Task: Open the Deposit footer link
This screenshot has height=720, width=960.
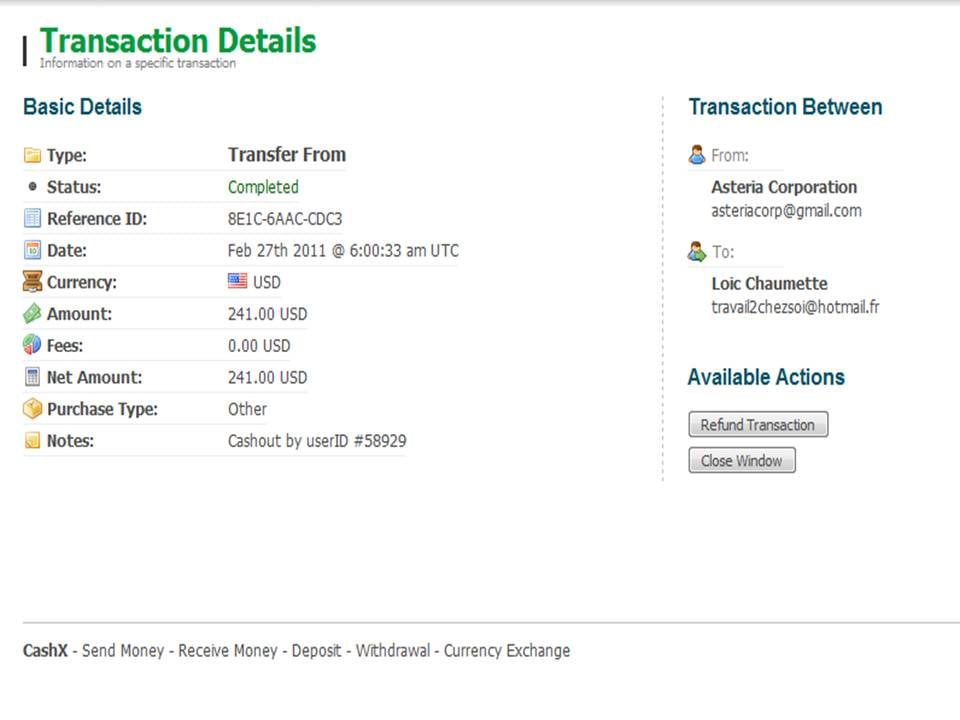Action: point(316,650)
